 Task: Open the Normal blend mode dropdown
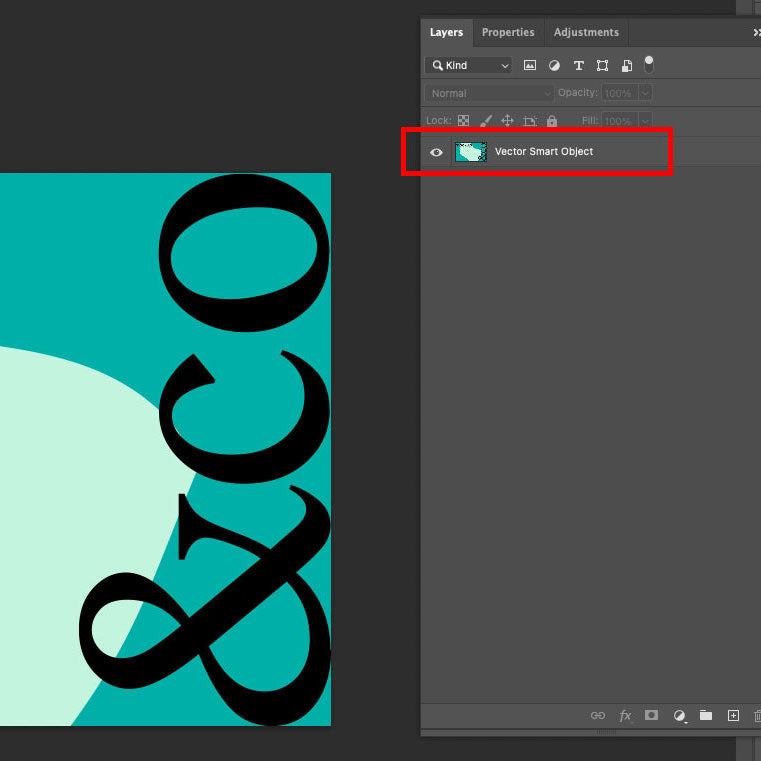pos(489,93)
